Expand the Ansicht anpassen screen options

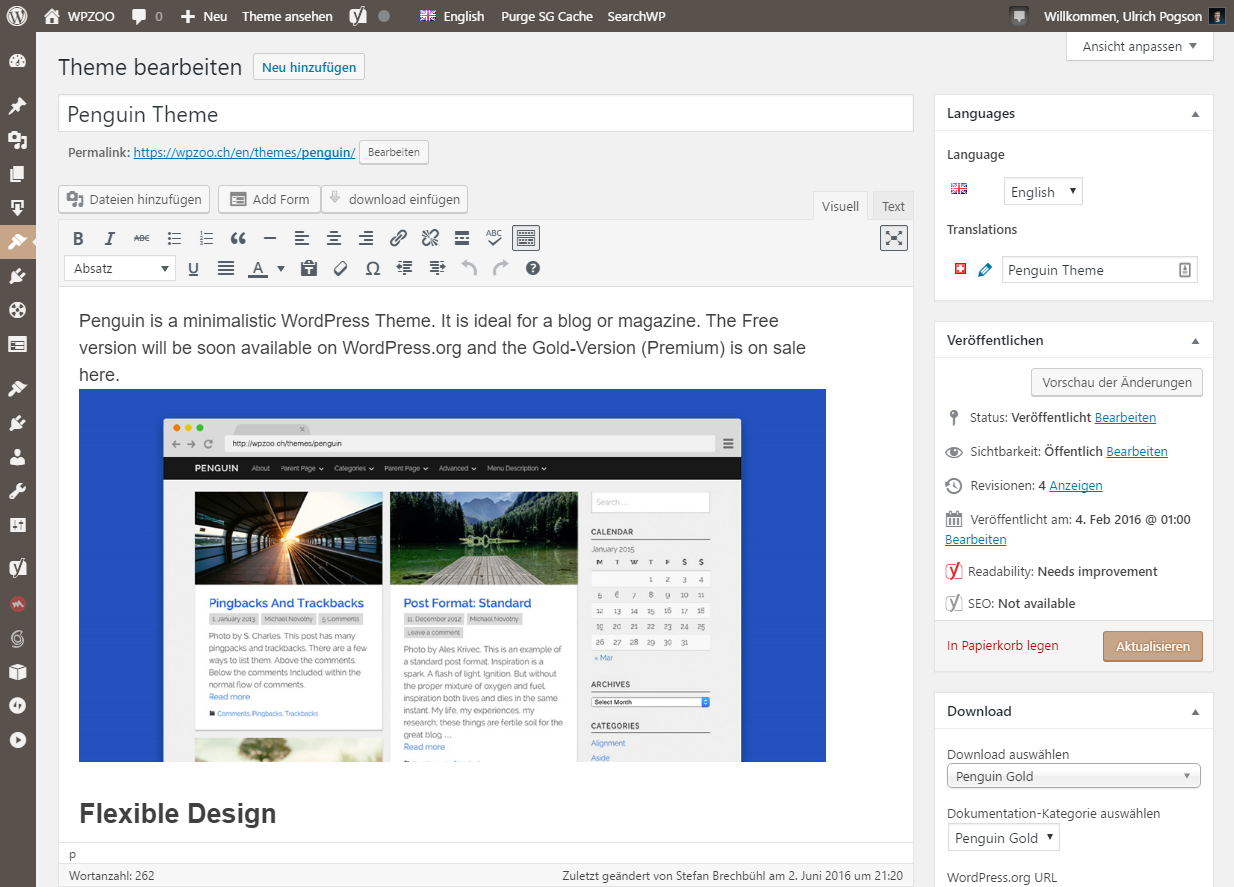coord(1140,46)
